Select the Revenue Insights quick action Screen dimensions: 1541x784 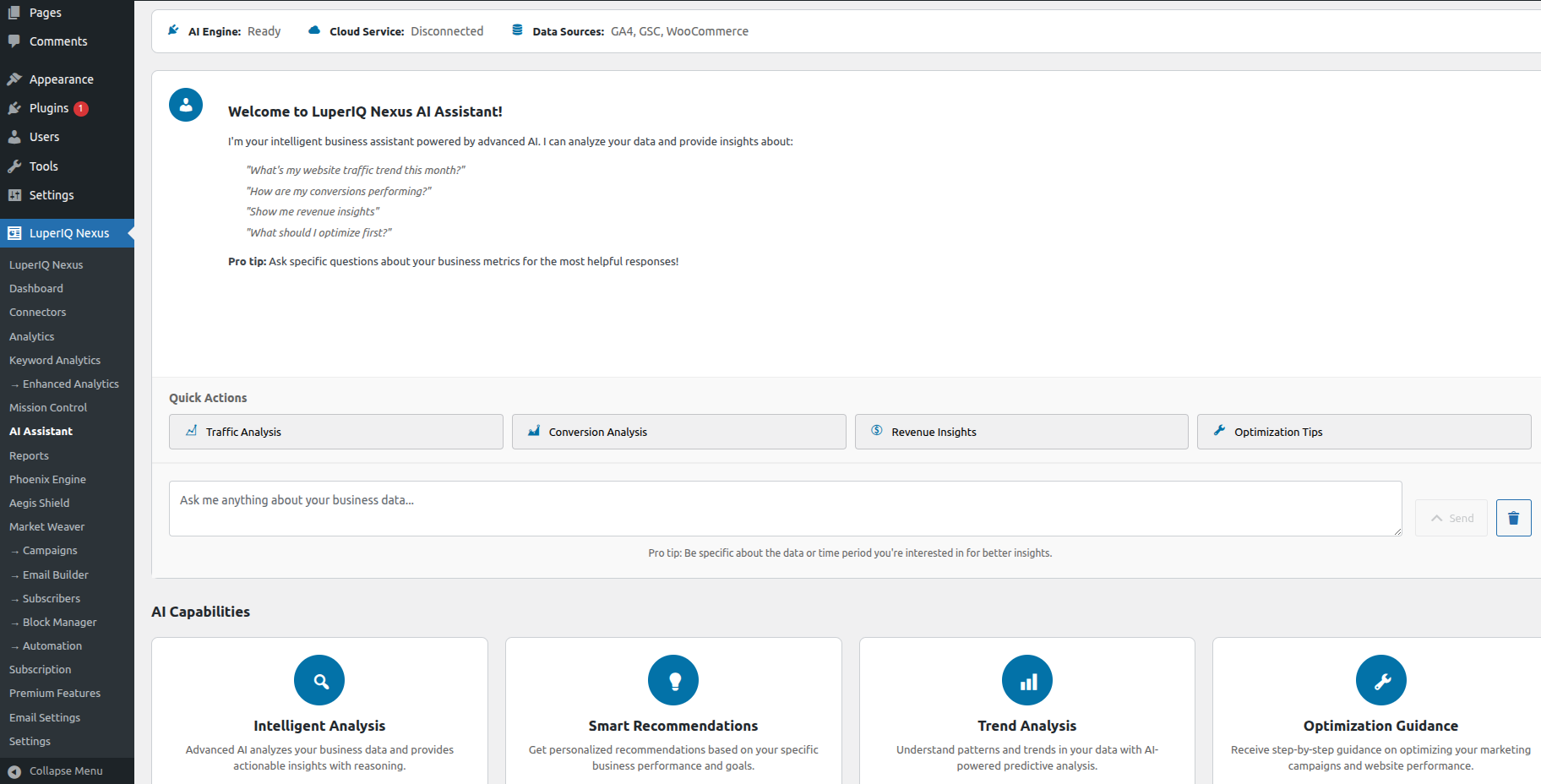(1021, 432)
